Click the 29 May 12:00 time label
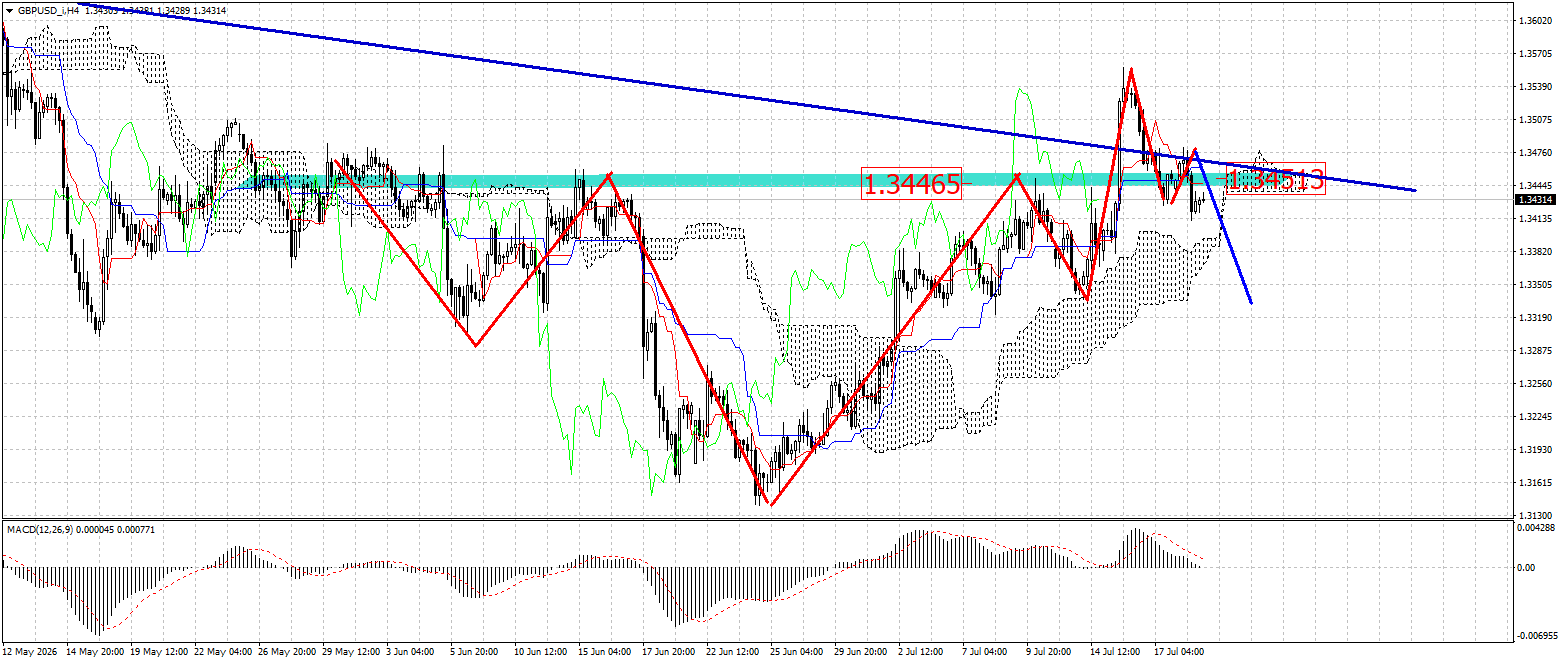The width and height of the screenshot is (1559, 663). (x=353, y=651)
